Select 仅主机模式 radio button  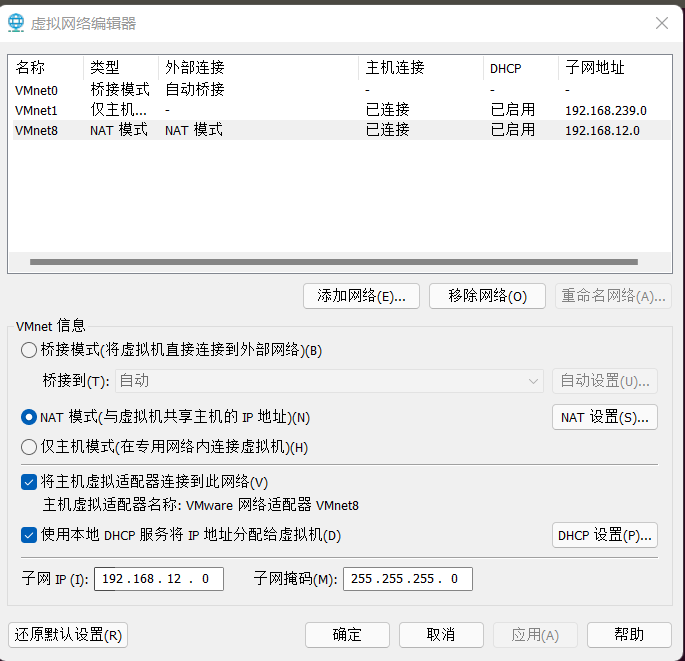pos(29,447)
